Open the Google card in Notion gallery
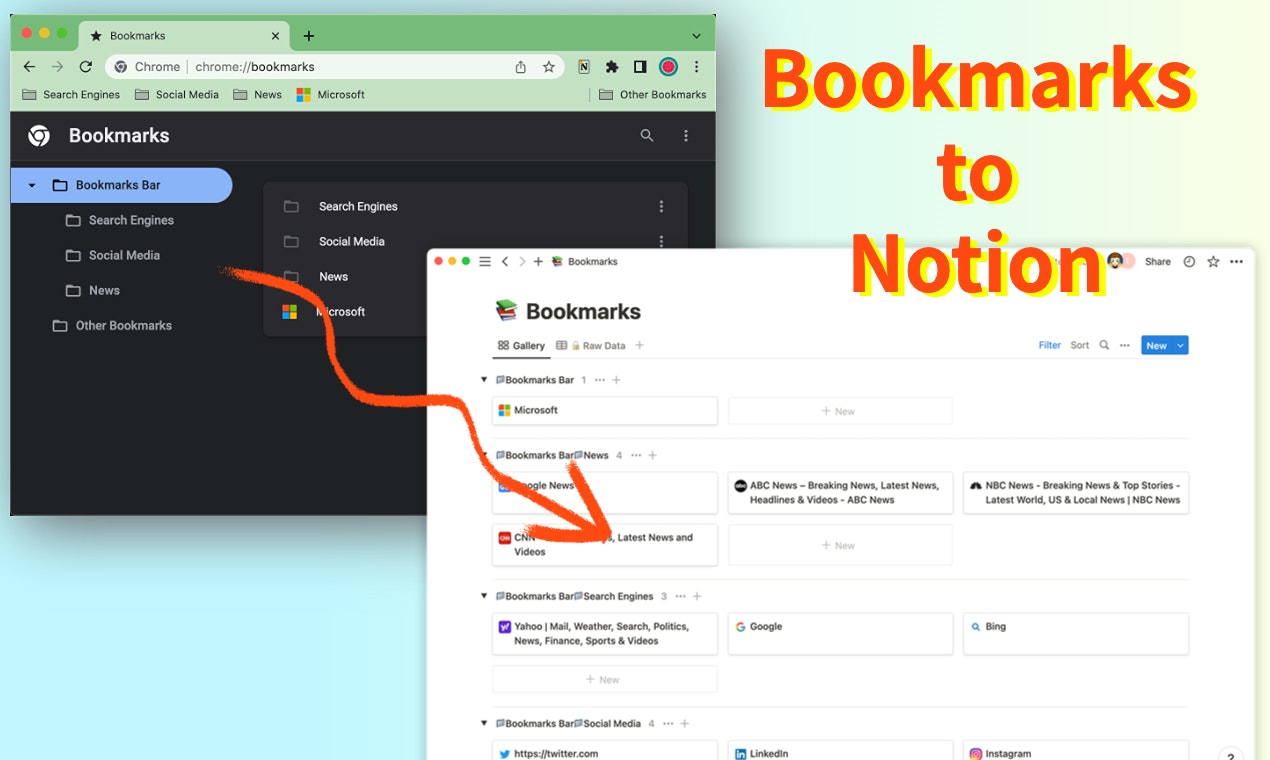1270x760 pixels. click(840, 634)
